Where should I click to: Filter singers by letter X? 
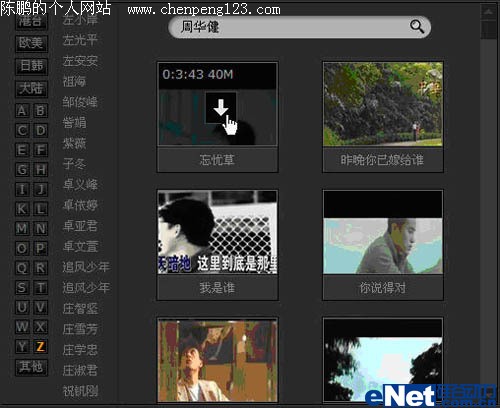41,327
